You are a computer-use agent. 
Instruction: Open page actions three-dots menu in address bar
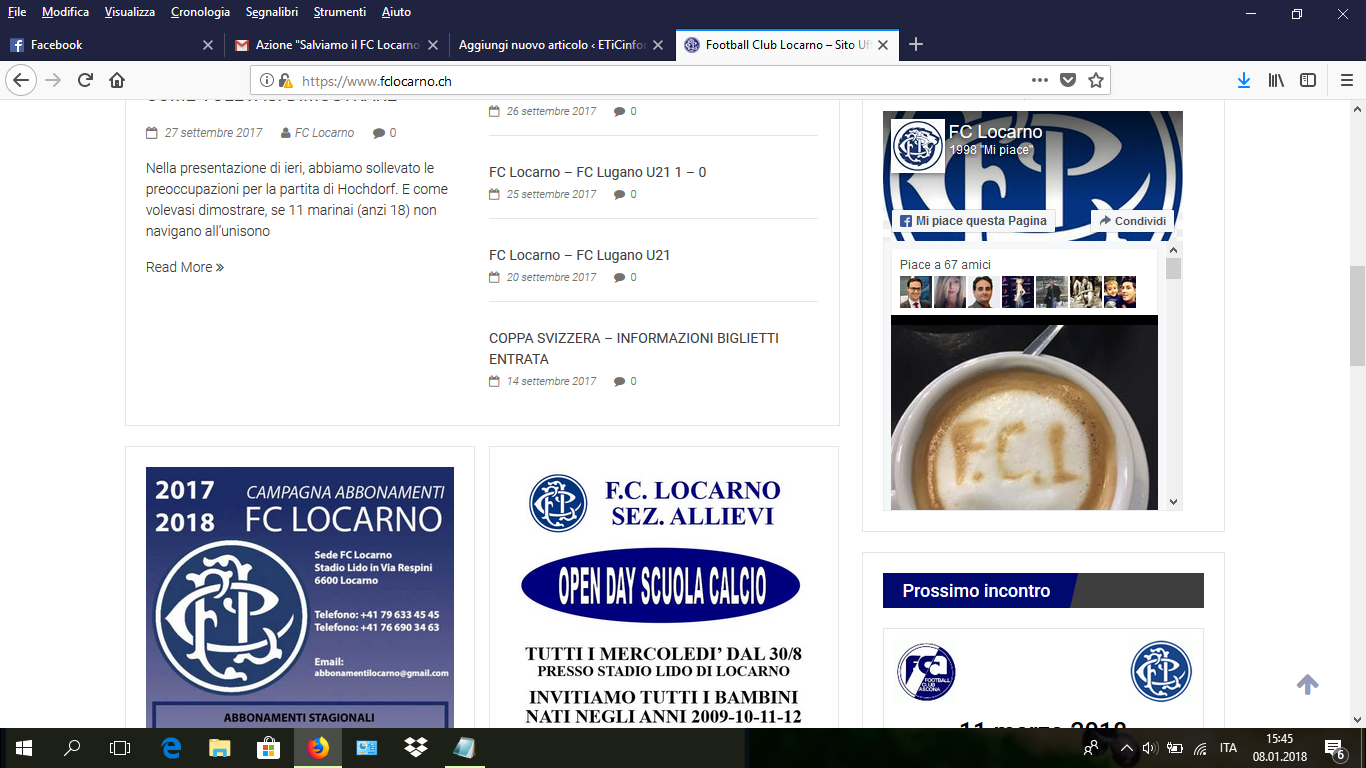[x=1040, y=81]
